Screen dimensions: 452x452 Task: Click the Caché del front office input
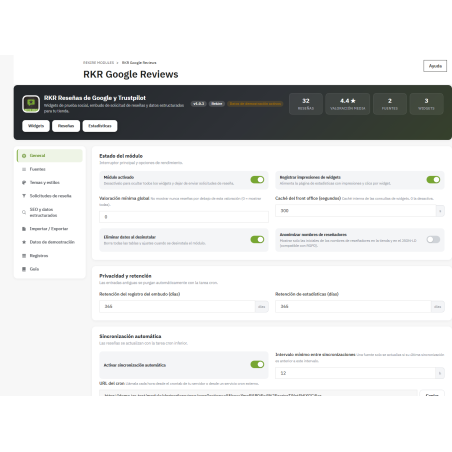coord(356,211)
